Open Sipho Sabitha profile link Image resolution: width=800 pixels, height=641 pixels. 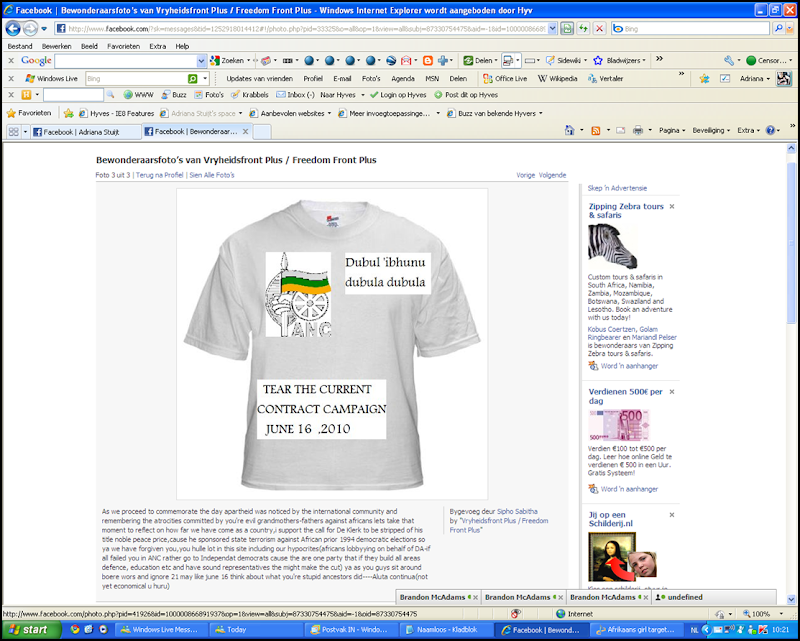(x=517, y=511)
